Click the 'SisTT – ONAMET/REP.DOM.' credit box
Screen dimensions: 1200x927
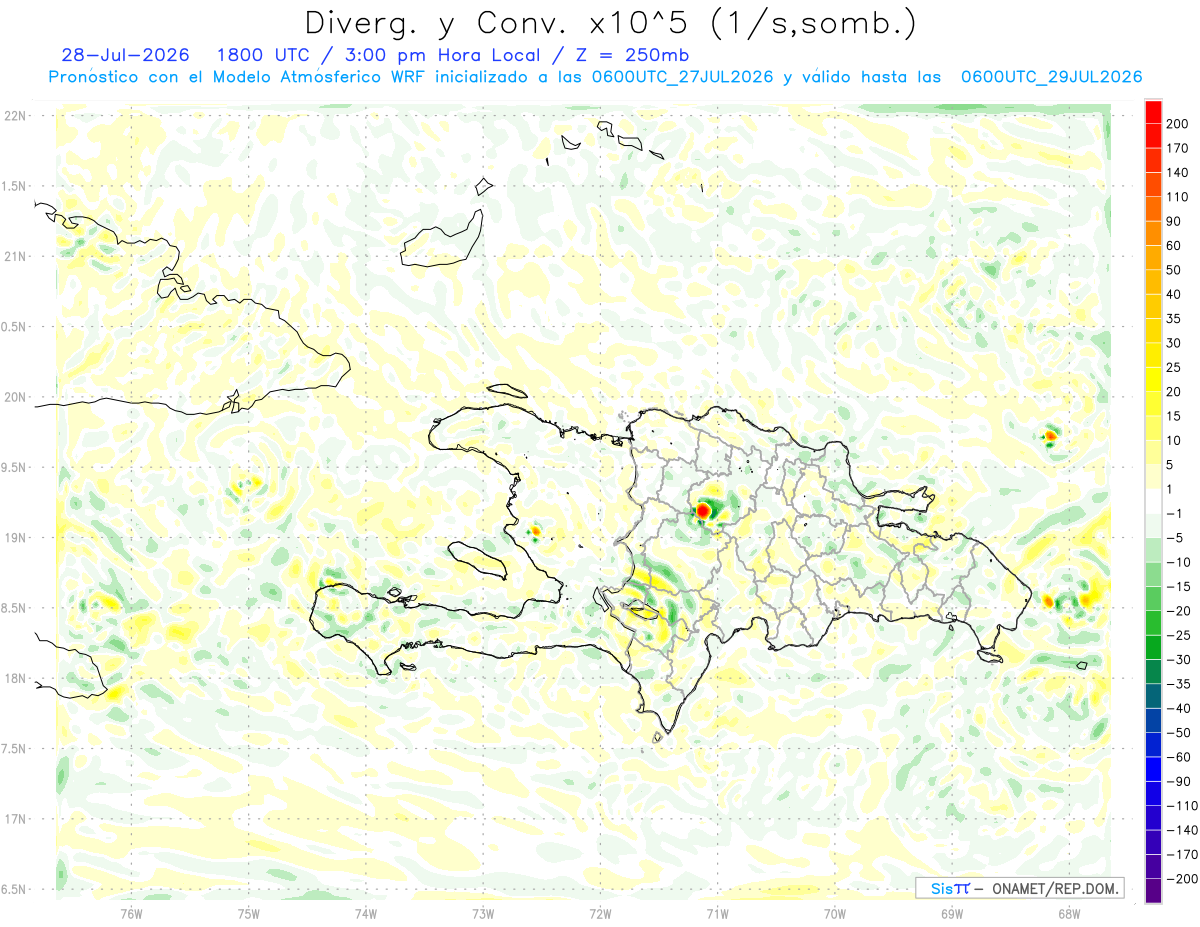pyautogui.click(x=1019, y=888)
